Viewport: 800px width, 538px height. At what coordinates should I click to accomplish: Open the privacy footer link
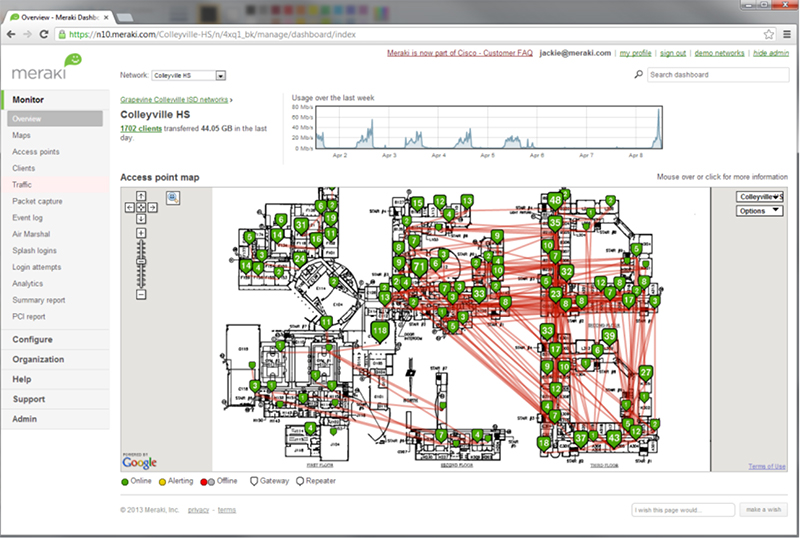pos(198,510)
